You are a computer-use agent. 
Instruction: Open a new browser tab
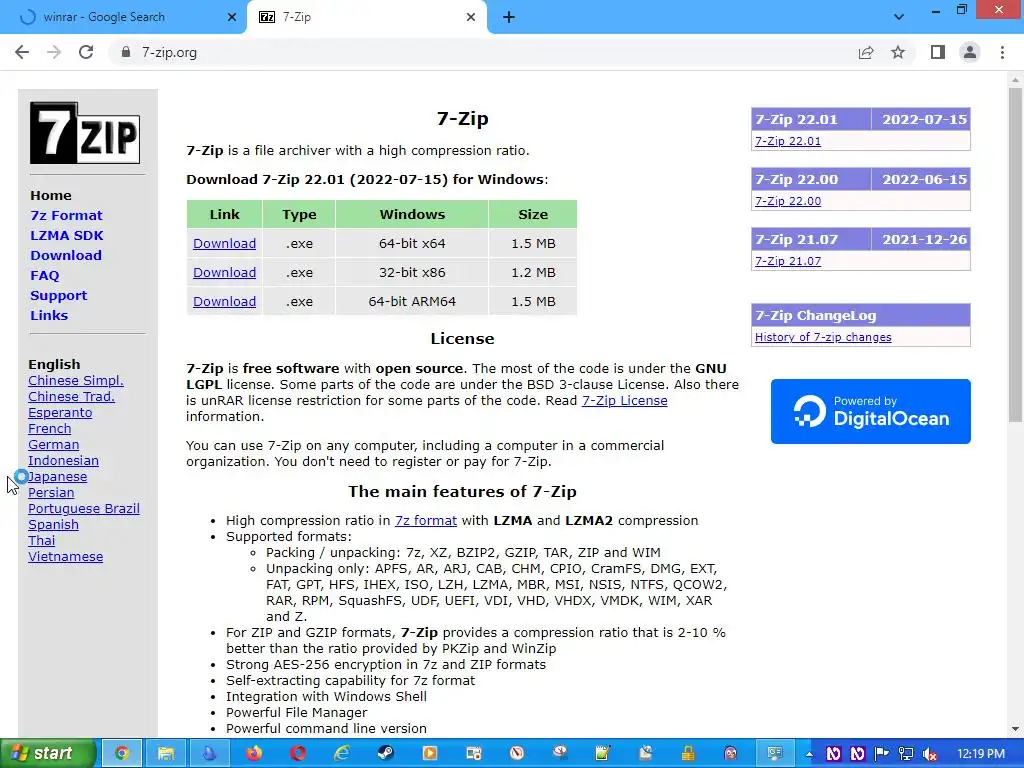[509, 17]
